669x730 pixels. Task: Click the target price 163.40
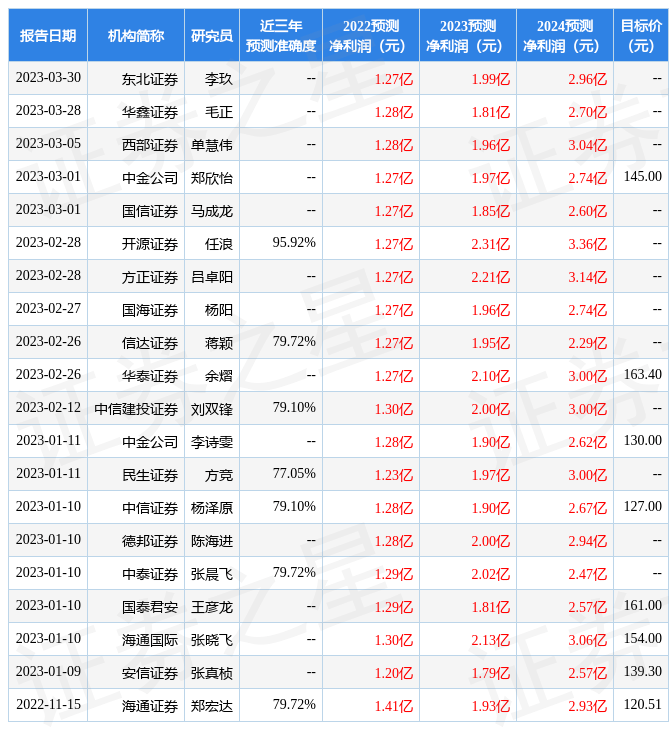(642, 374)
